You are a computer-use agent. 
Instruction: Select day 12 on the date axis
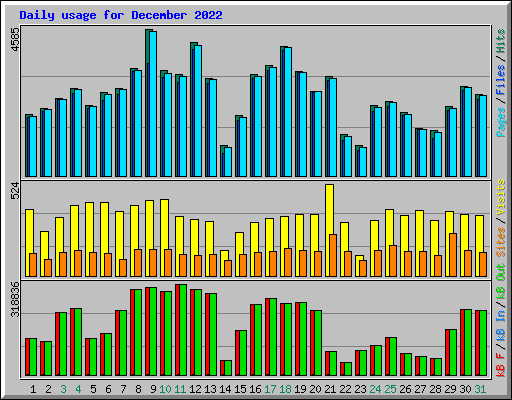tap(195, 389)
